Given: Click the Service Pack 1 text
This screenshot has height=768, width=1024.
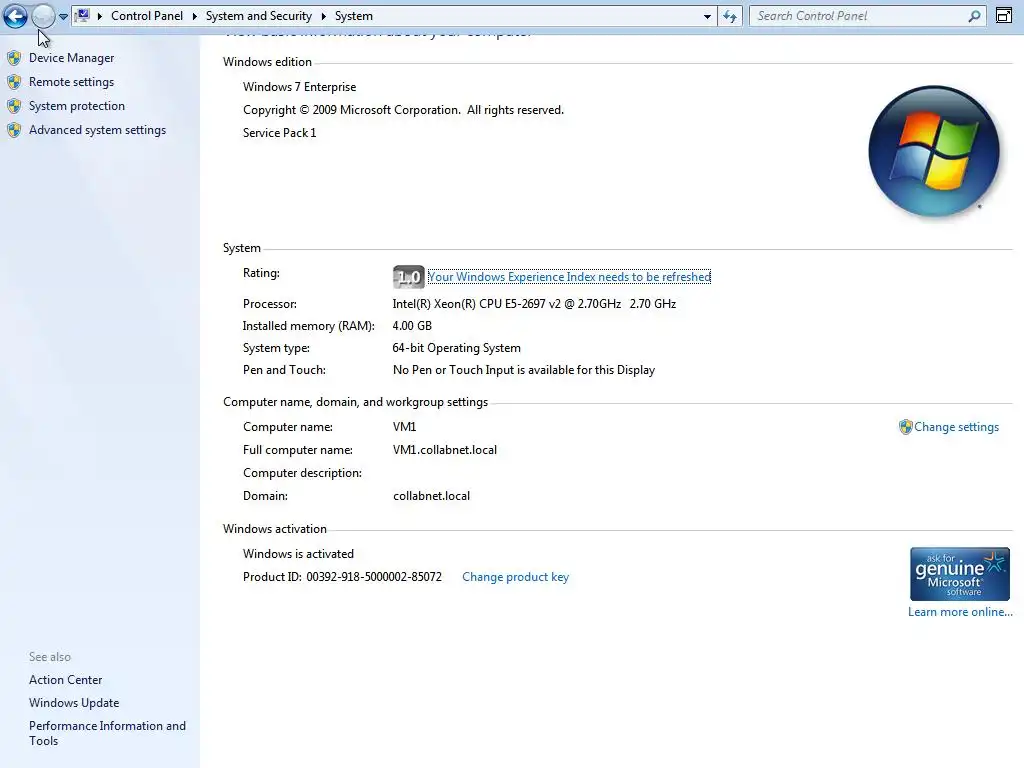Looking at the screenshot, I should point(280,133).
